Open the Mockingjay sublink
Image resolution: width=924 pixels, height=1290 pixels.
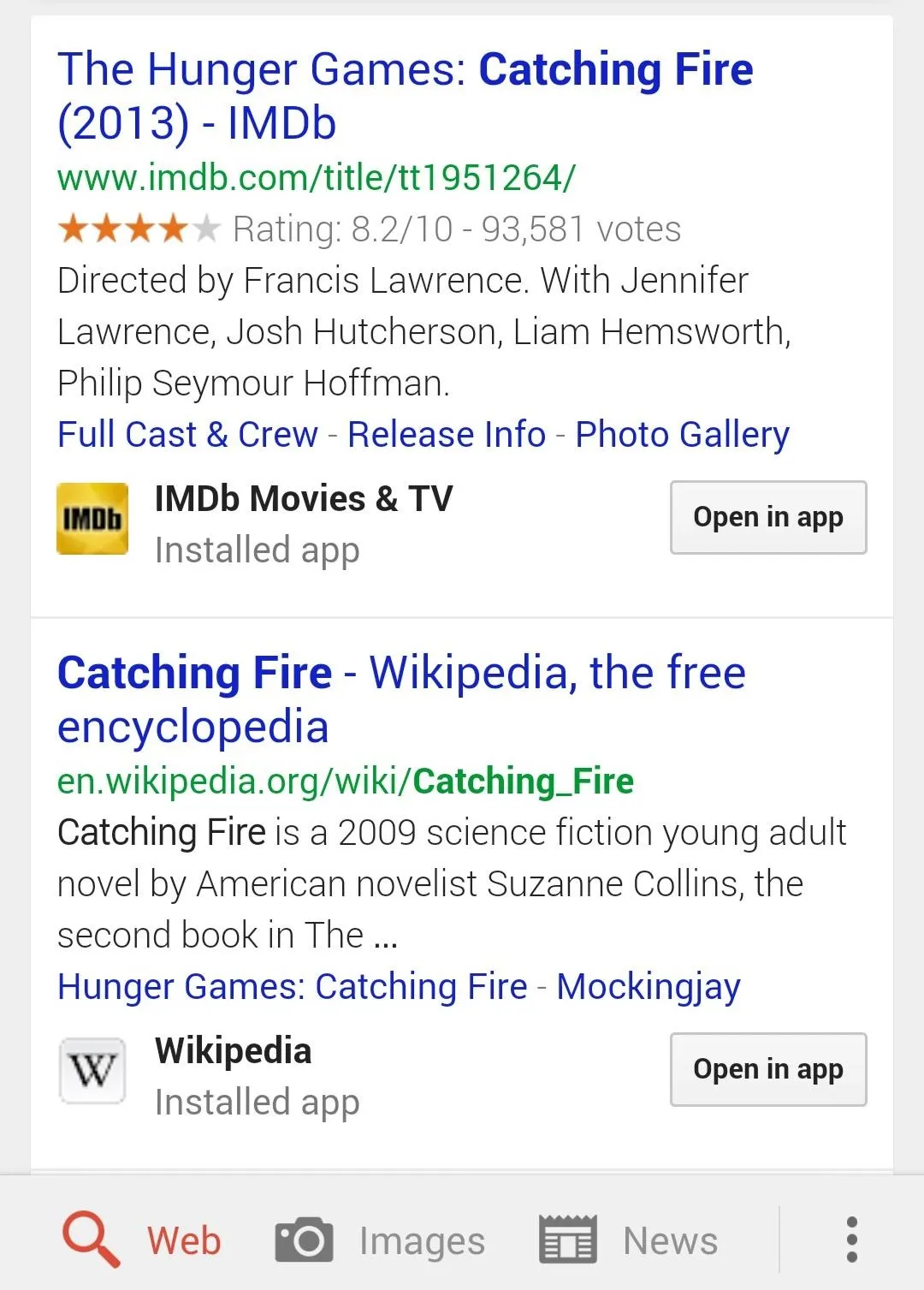coord(649,987)
